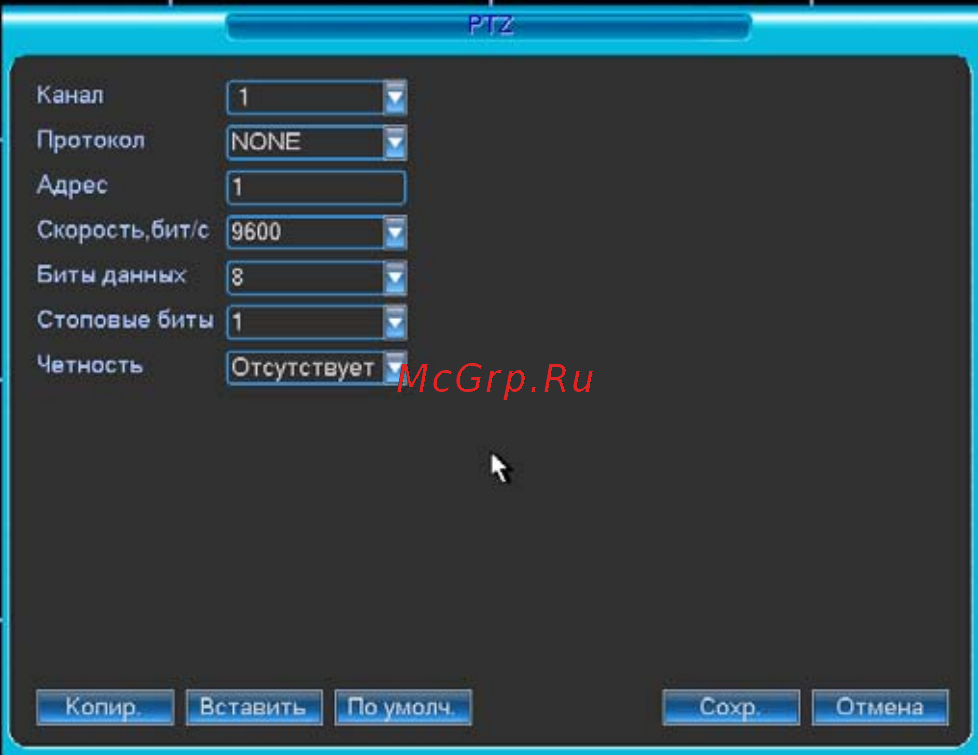Screen dimensions: 978x755
Task: Click the PTZ window title
Action: (490, 25)
